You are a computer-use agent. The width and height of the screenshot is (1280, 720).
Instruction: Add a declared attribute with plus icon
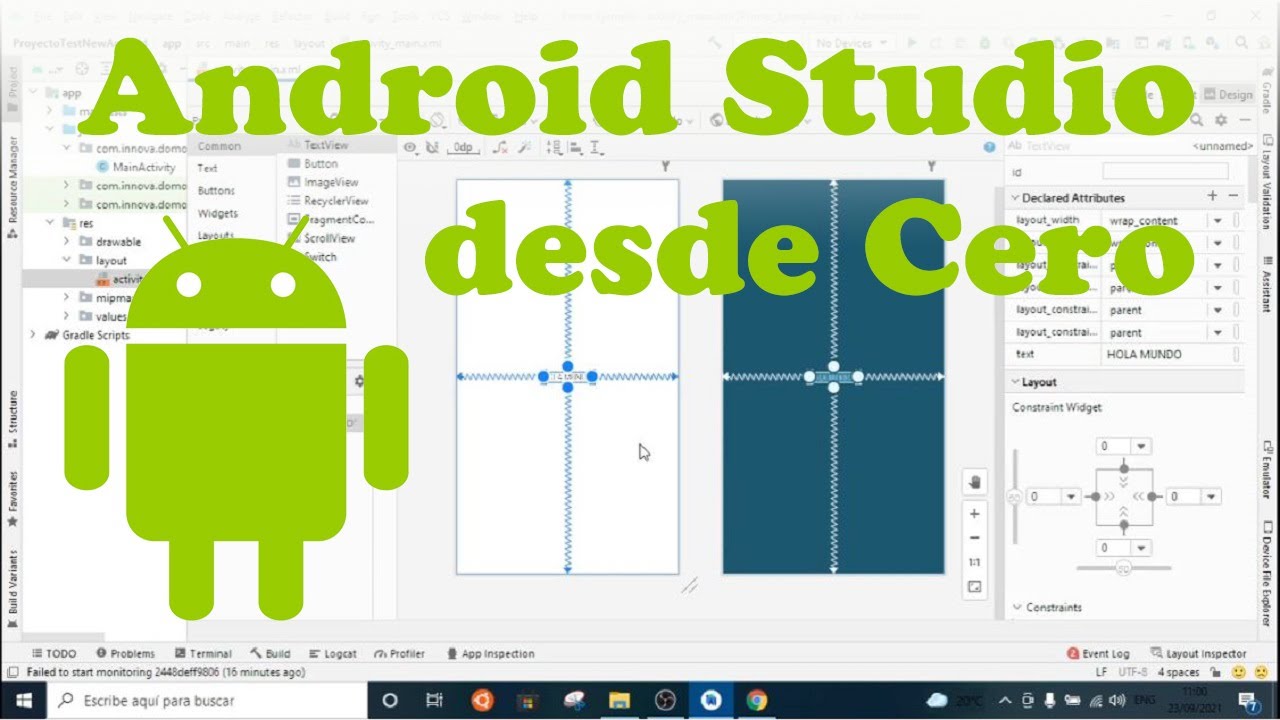1212,197
